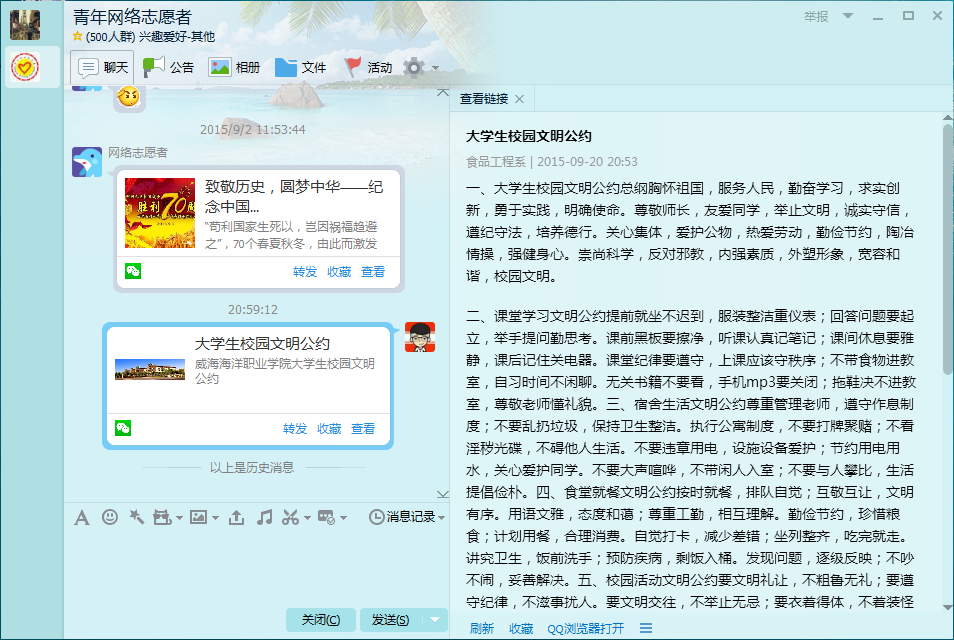Switch to the 相册 tab

click(234, 68)
